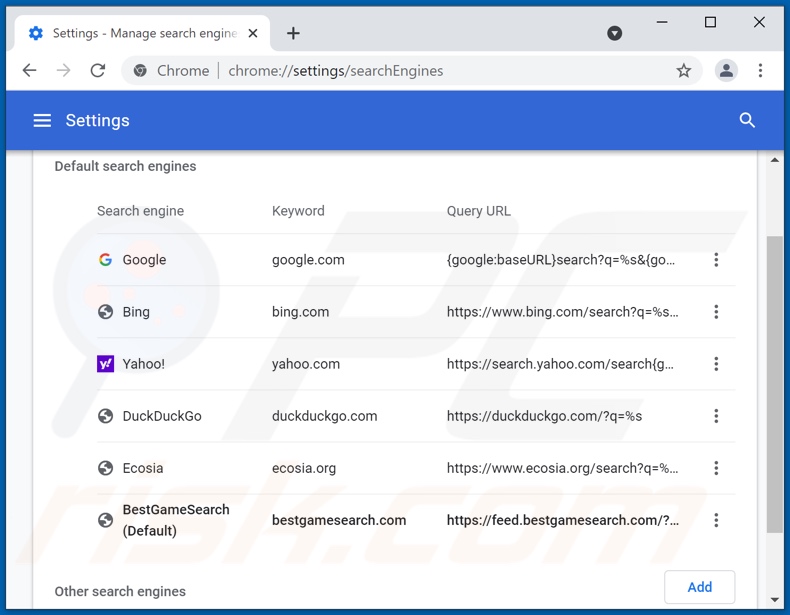
Task: Open the Settings hamburger menu
Action: coord(42,120)
